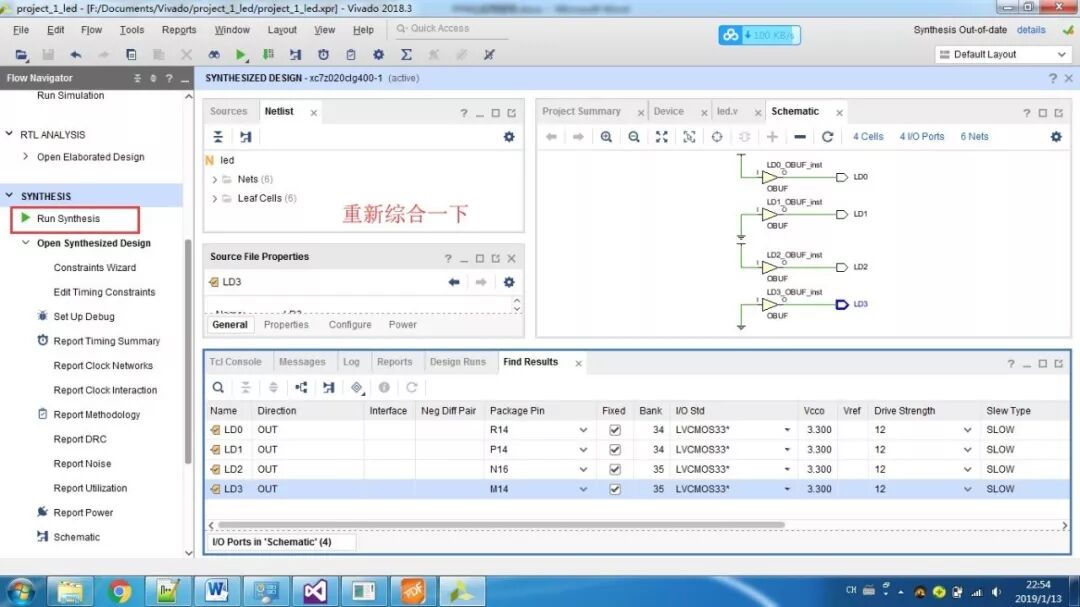Screen dimensions: 1080x607
Task: Click Collapse All icon in Netlist panel
Action: (x=218, y=136)
